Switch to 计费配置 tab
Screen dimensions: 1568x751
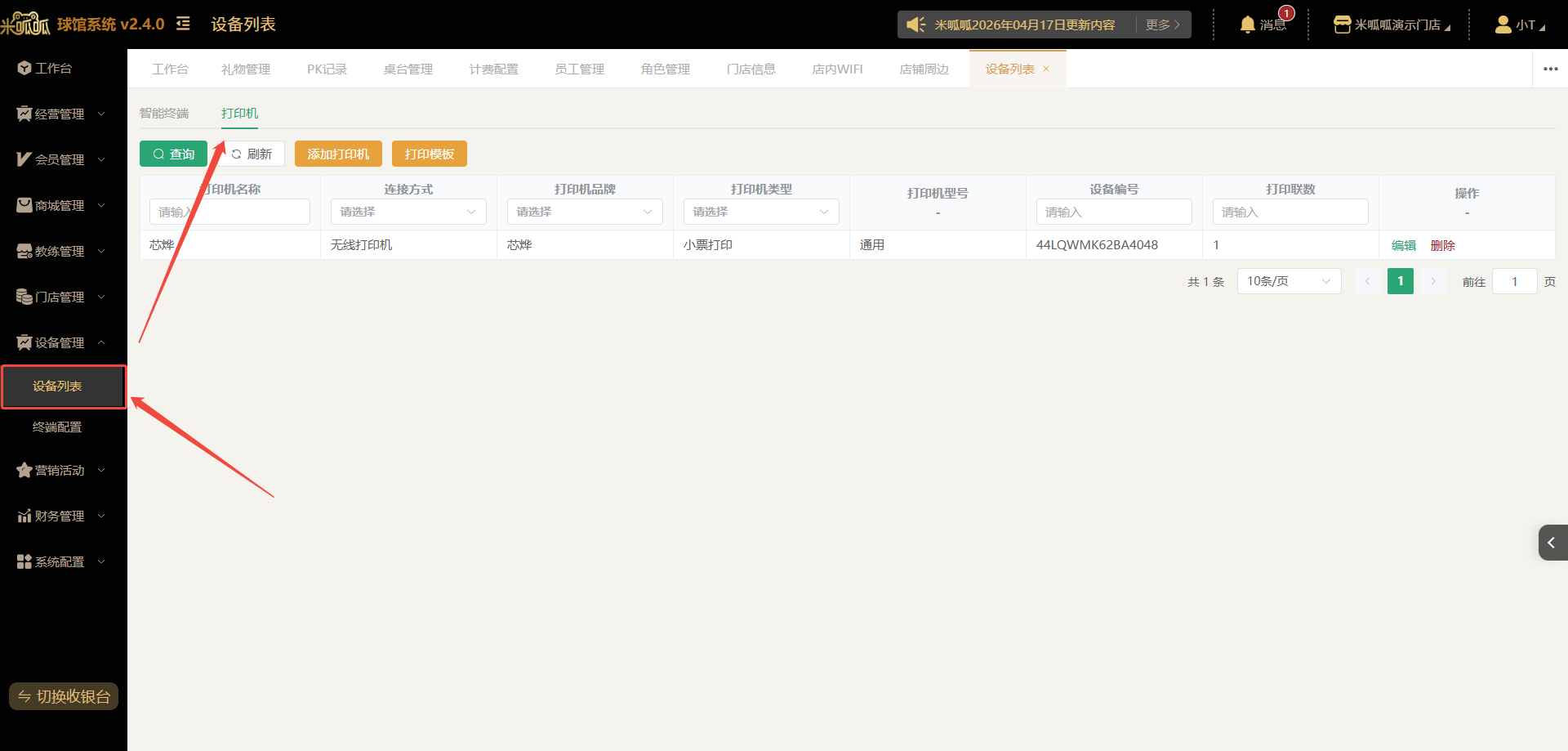pos(494,69)
